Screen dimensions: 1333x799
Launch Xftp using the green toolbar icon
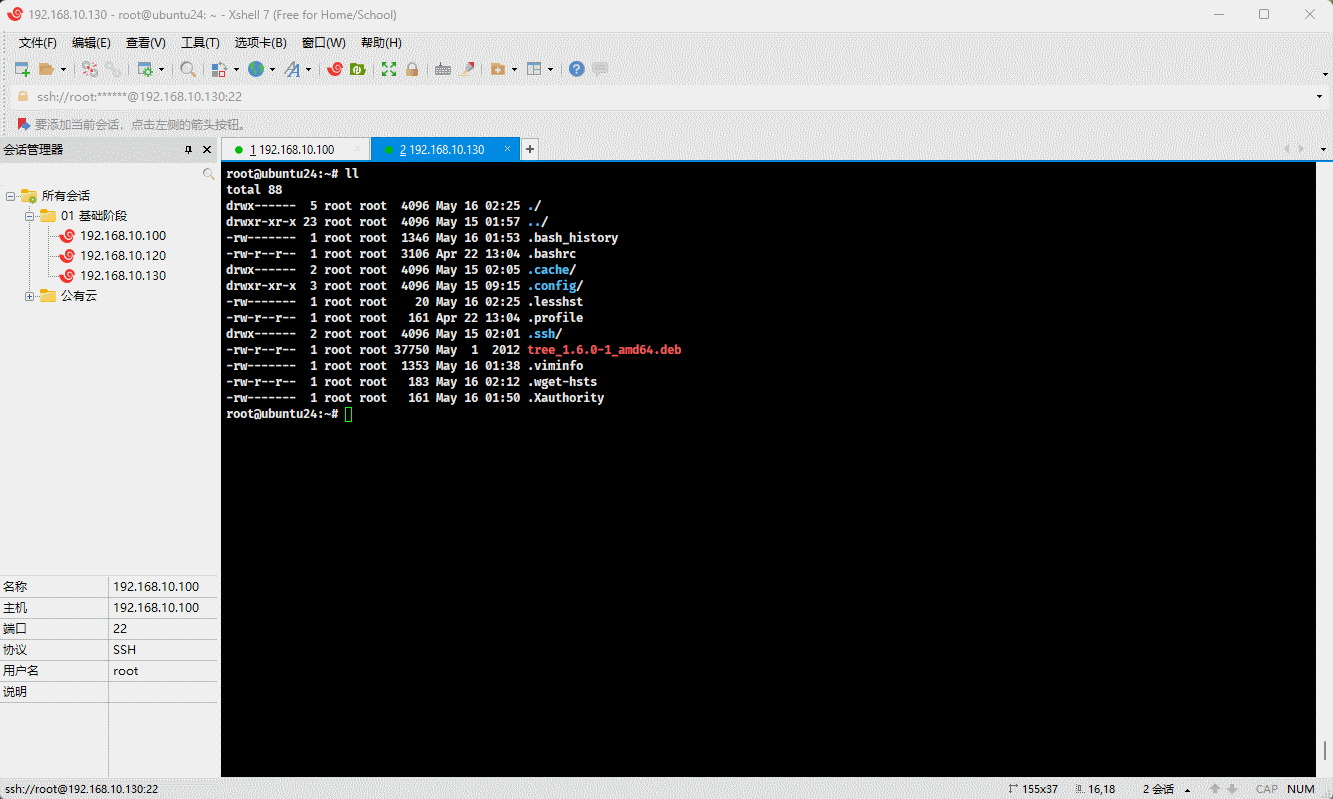point(357,69)
